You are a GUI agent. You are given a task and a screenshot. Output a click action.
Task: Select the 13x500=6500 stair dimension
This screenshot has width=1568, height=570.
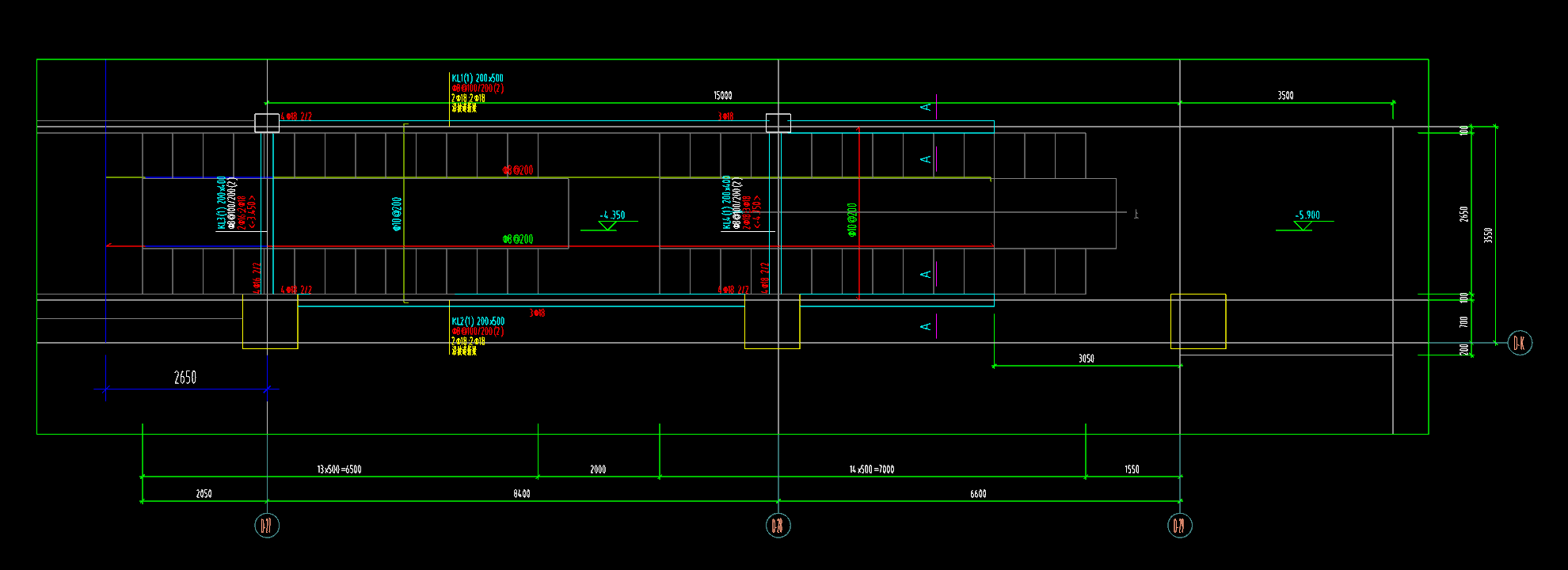click(x=339, y=469)
